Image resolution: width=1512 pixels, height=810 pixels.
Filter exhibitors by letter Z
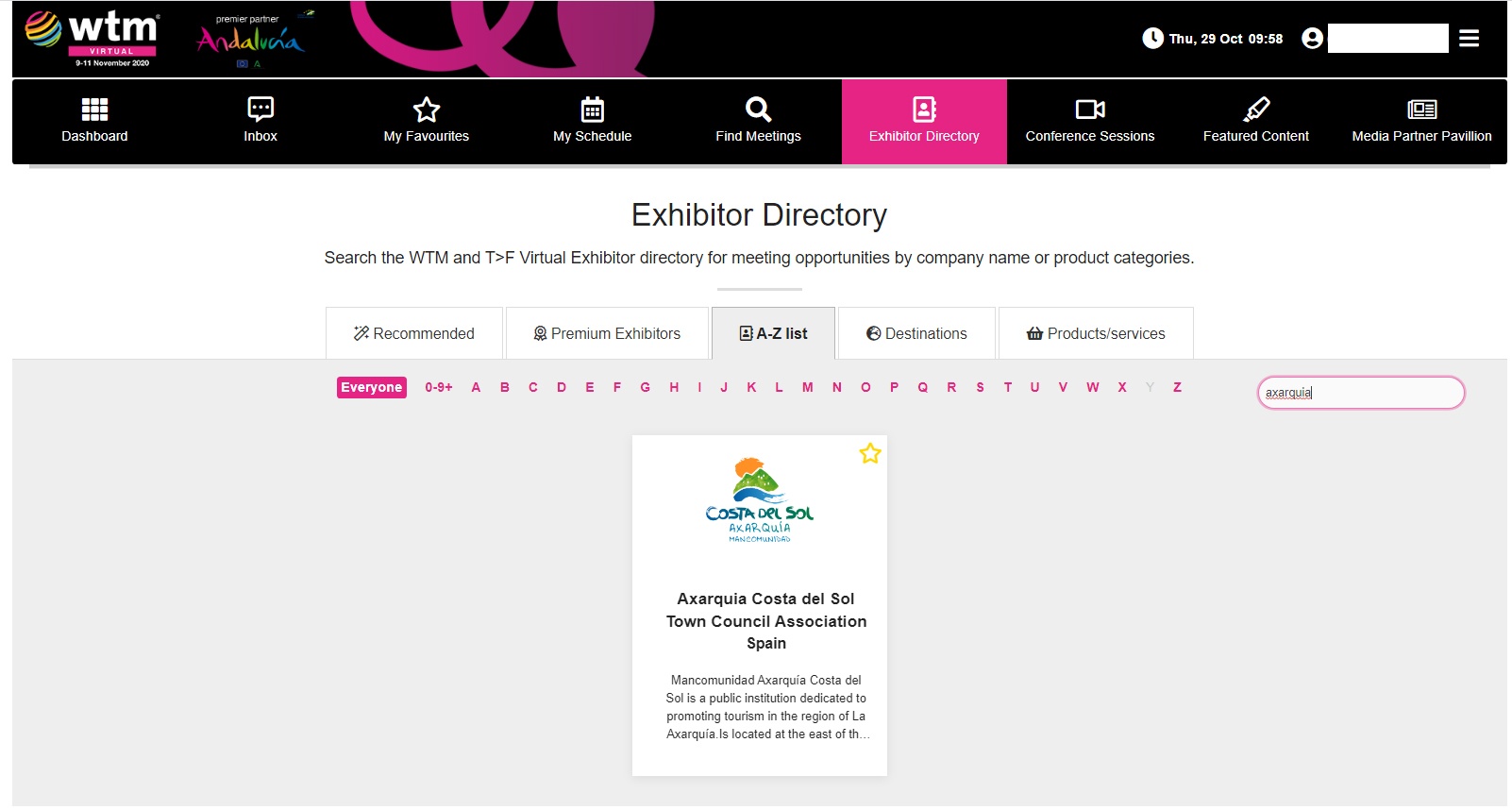(x=1178, y=387)
